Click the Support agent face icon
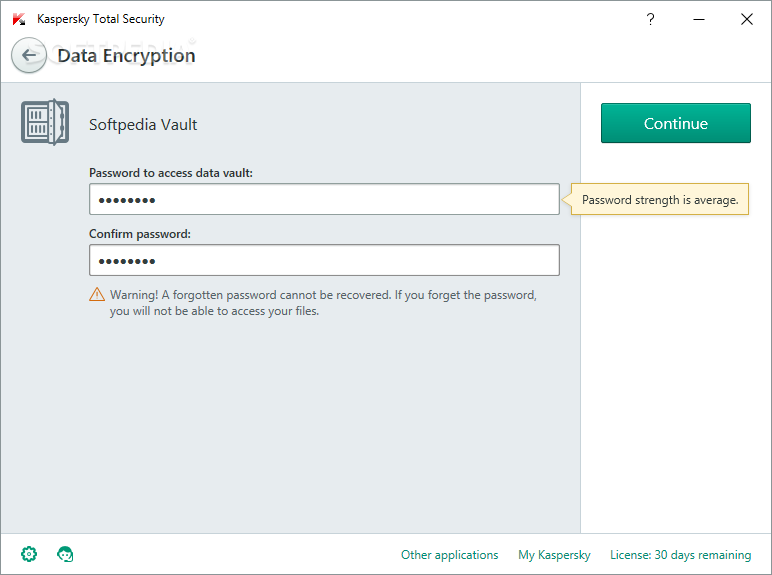The image size is (772, 575). coord(66,554)
